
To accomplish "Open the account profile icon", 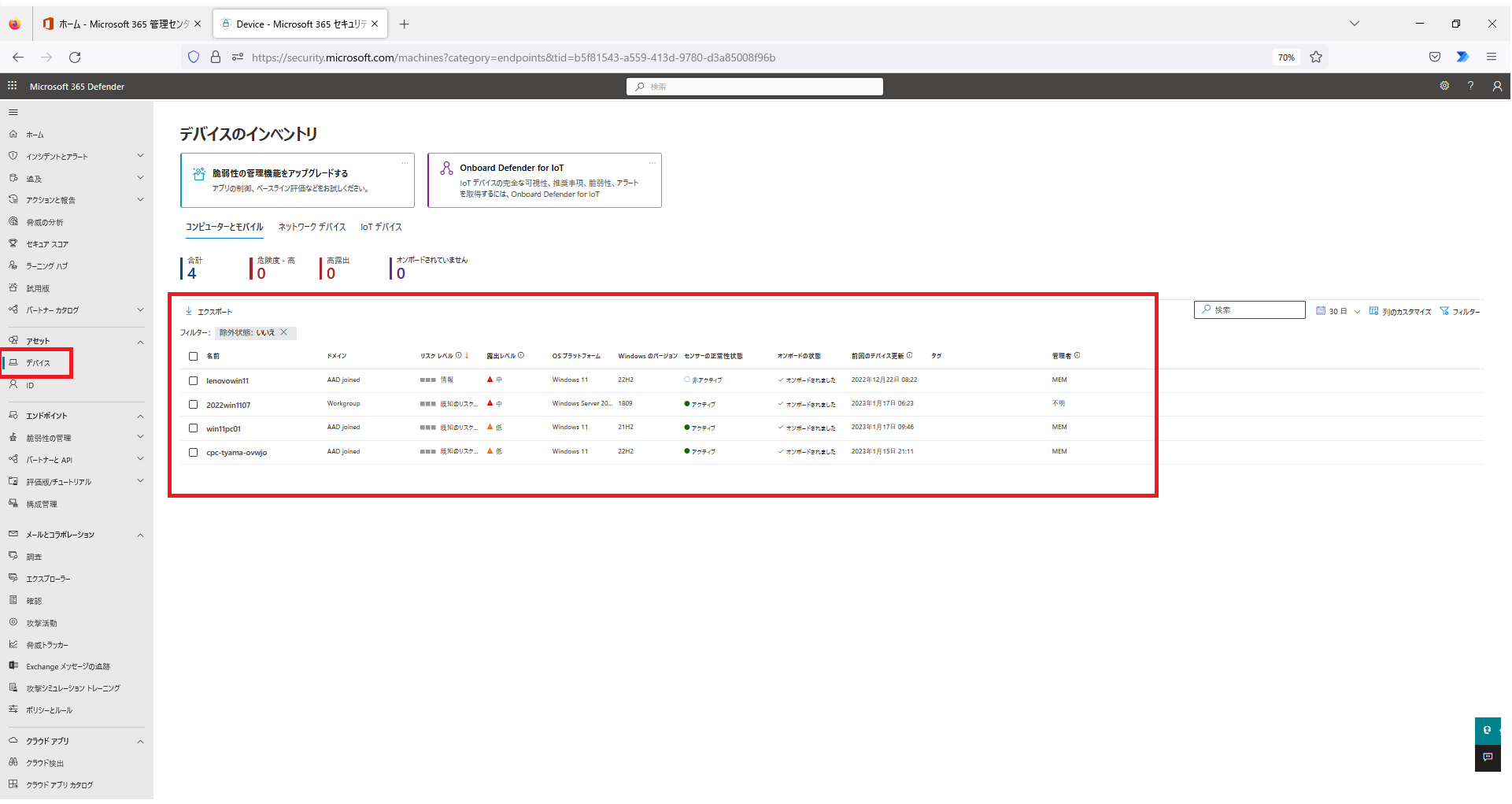I will (x=1497, y=86).
